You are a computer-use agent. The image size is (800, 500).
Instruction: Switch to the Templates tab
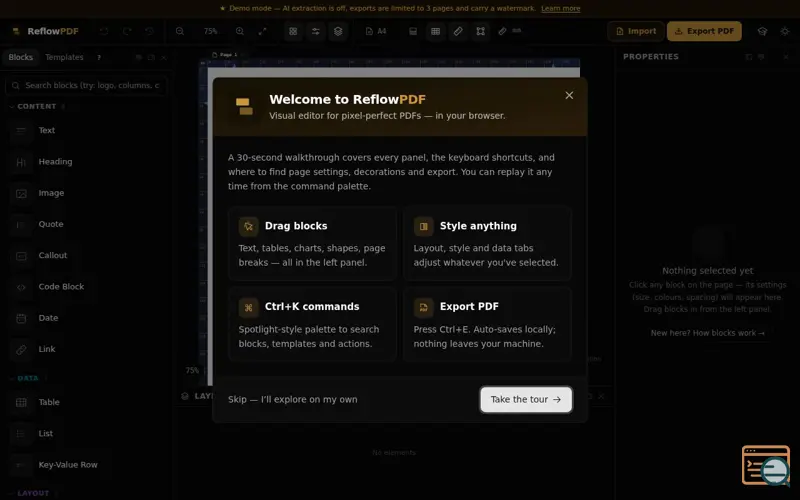coord(64,57)
